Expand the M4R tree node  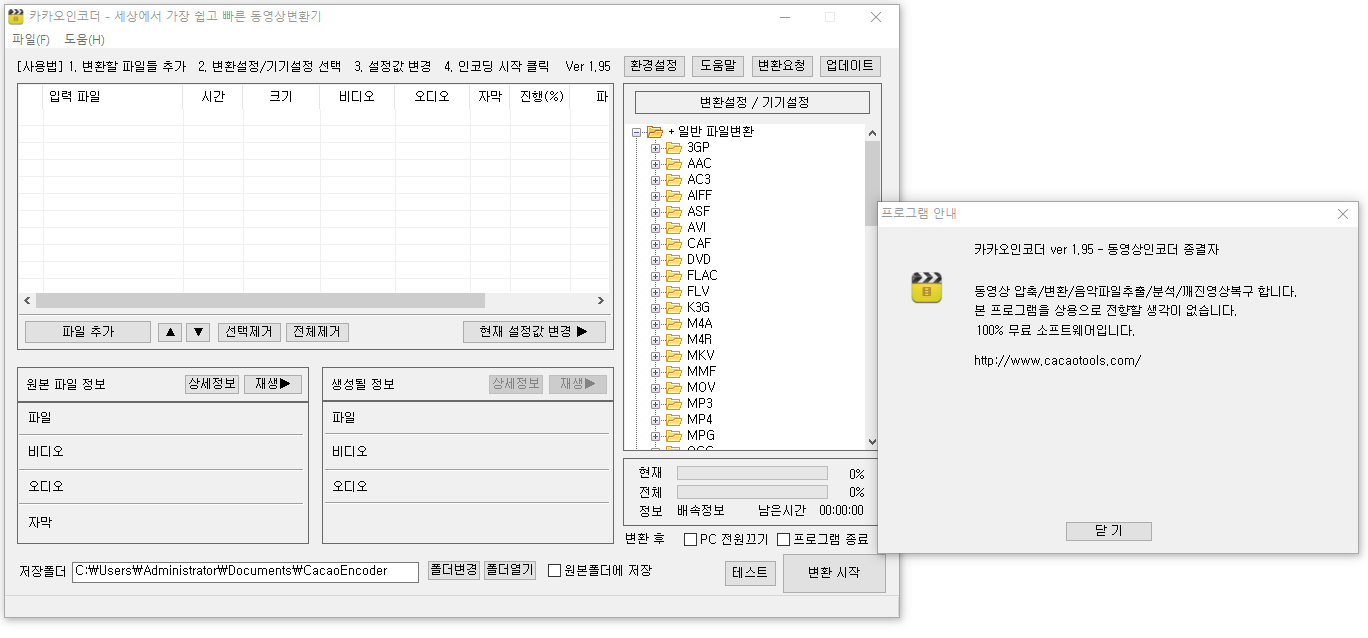tap(656, 340)
